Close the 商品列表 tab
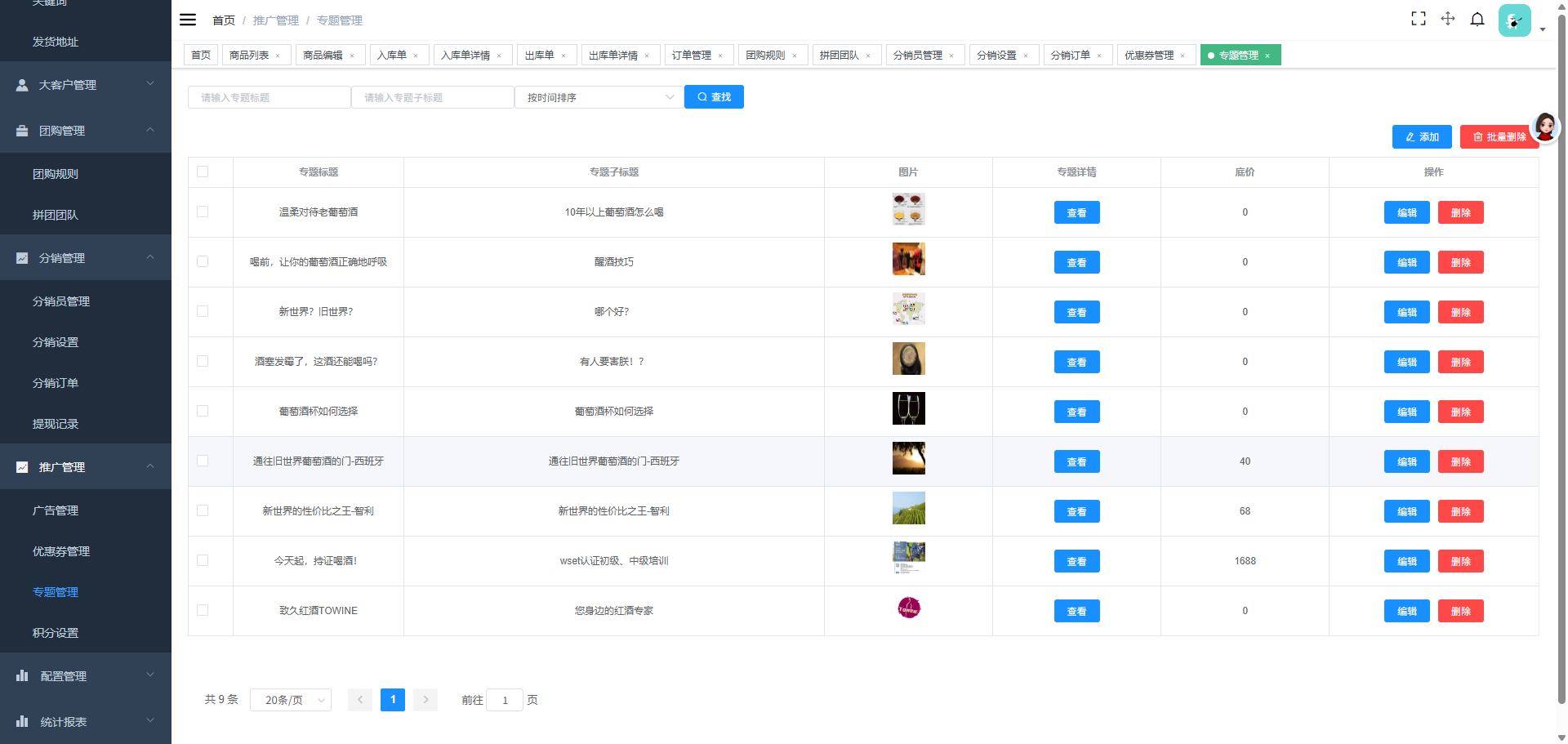Image resolution: width=1568 pixels, height=744 pixels. (278, 56)
